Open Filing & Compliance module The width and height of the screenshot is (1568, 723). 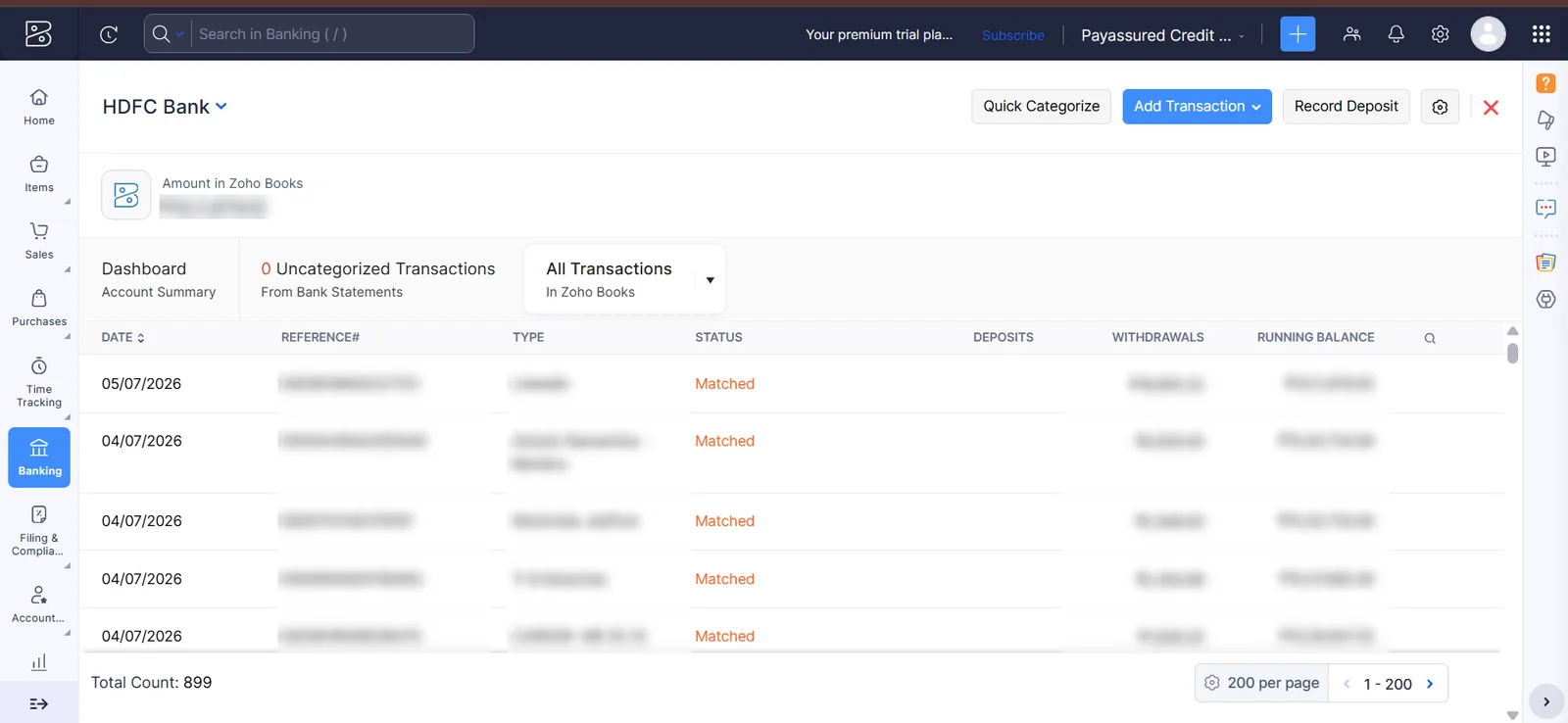pos(39,530)
